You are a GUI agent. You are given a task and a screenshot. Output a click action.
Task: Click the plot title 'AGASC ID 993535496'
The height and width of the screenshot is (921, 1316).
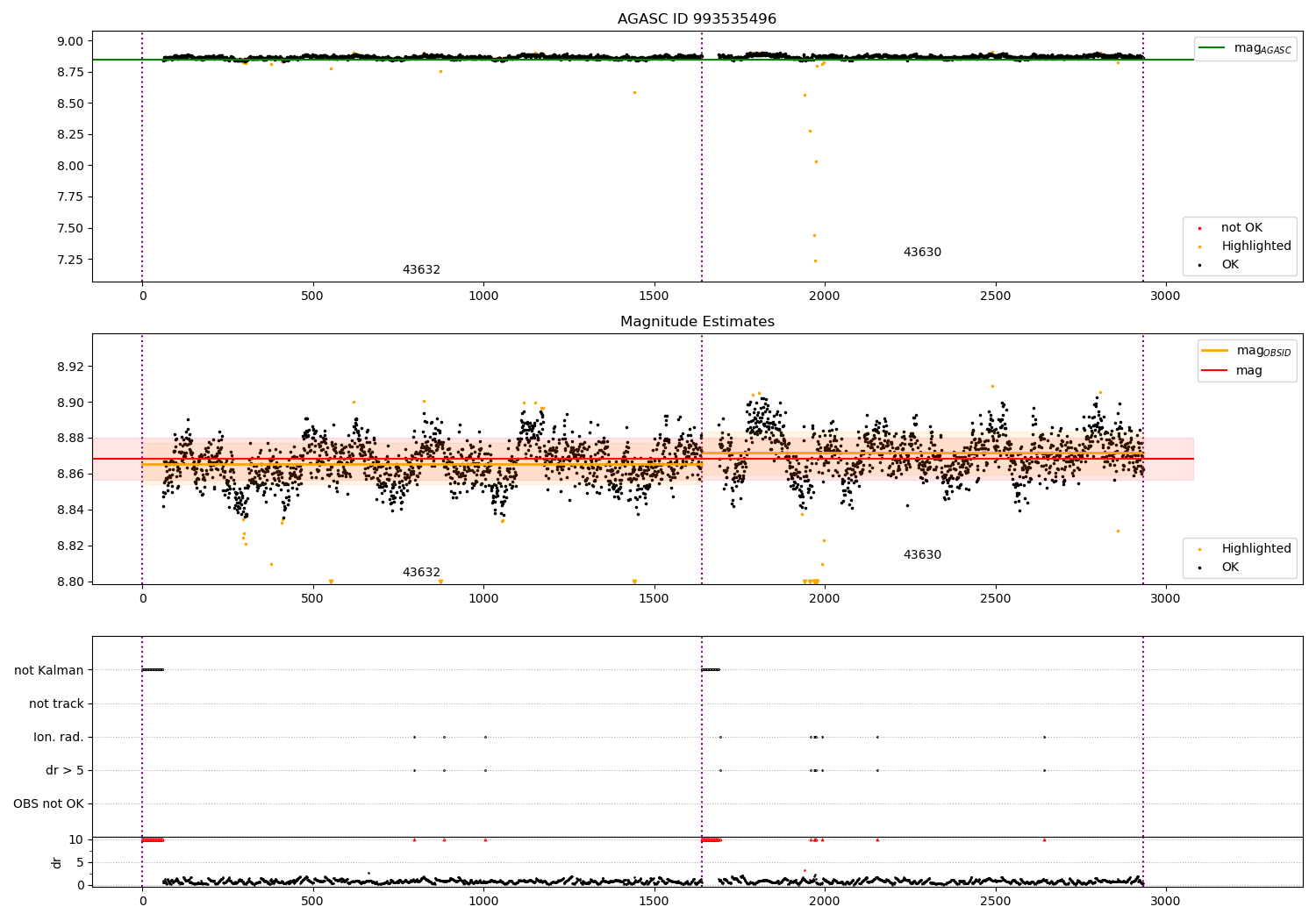pos(697,18)
